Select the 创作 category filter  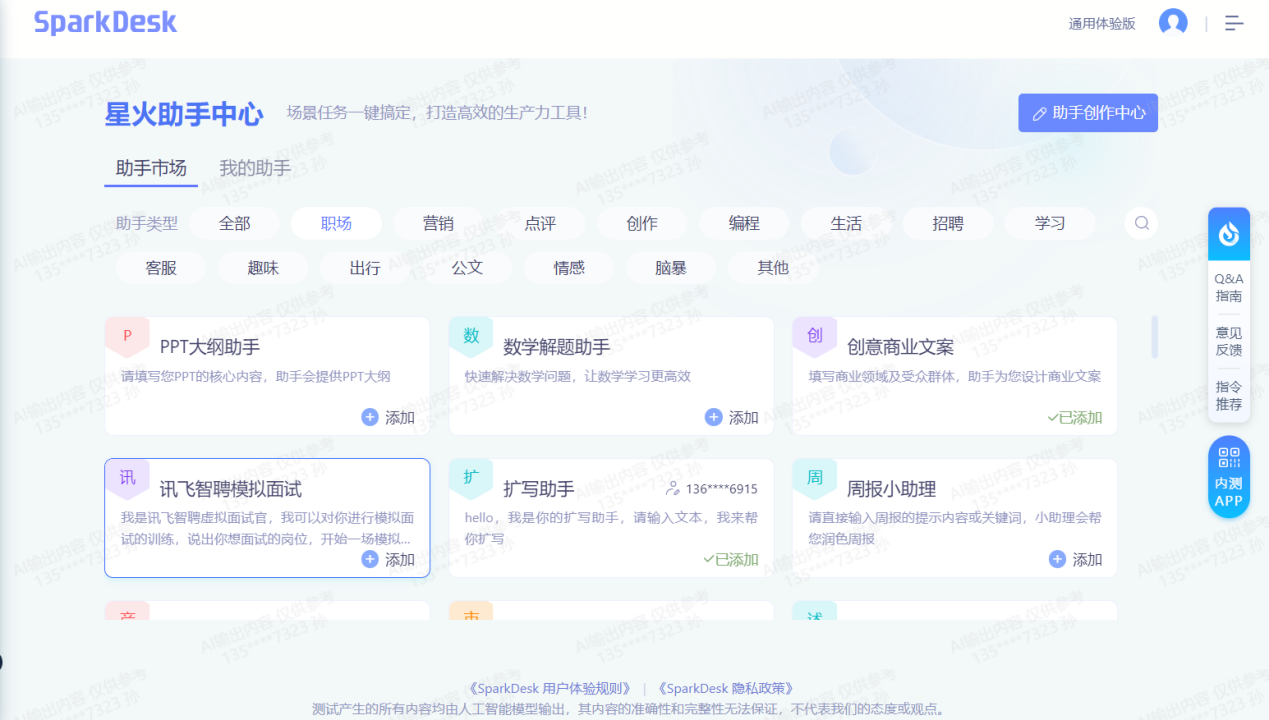tap(642, 223)
